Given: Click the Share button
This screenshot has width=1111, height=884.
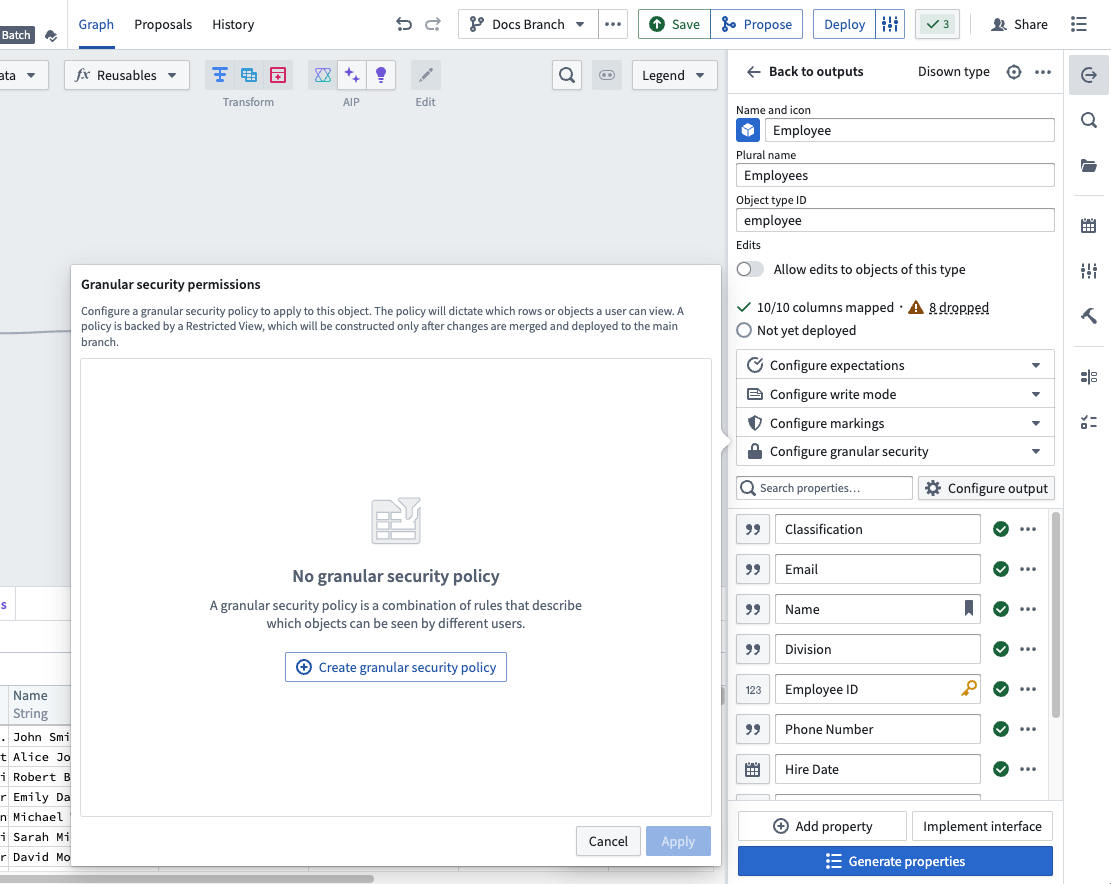Looking at the screenshot, I should point(1019,24).
